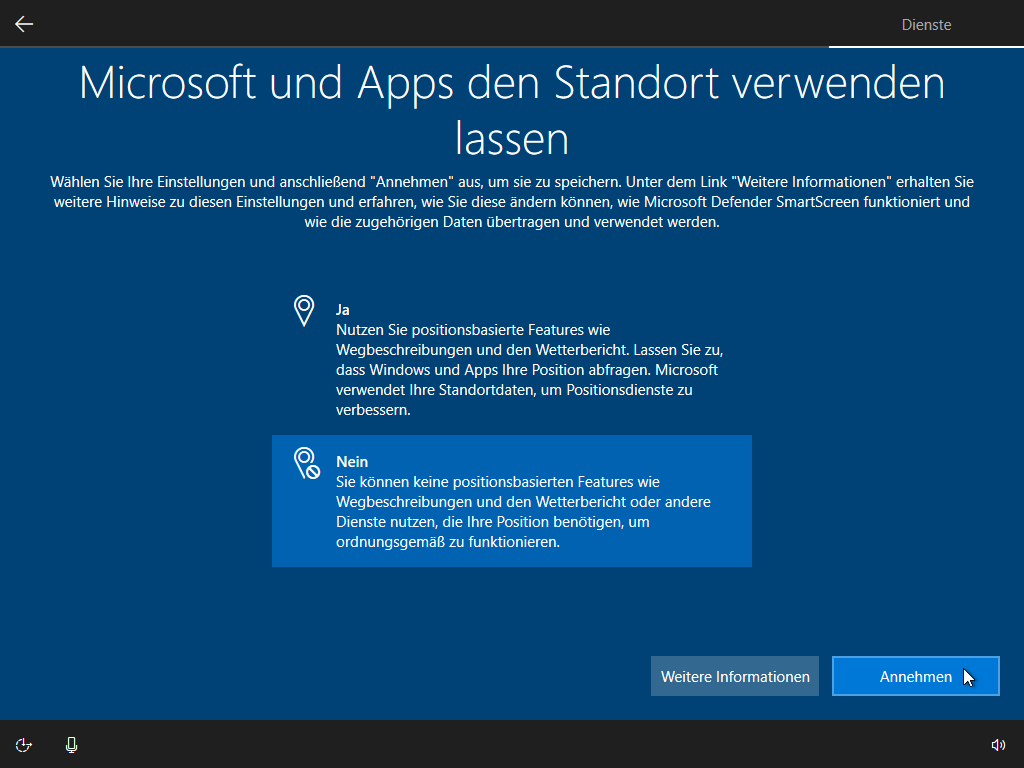Go back using the top-left arrow
The image size is (1024, 768).
tap(24, 24)
